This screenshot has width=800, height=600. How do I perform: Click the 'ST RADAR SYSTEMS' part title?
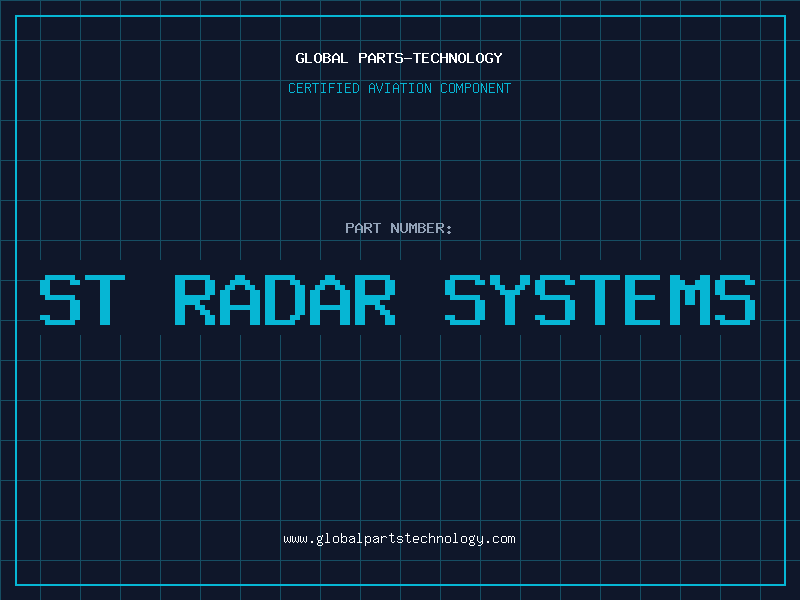(397, 300)
